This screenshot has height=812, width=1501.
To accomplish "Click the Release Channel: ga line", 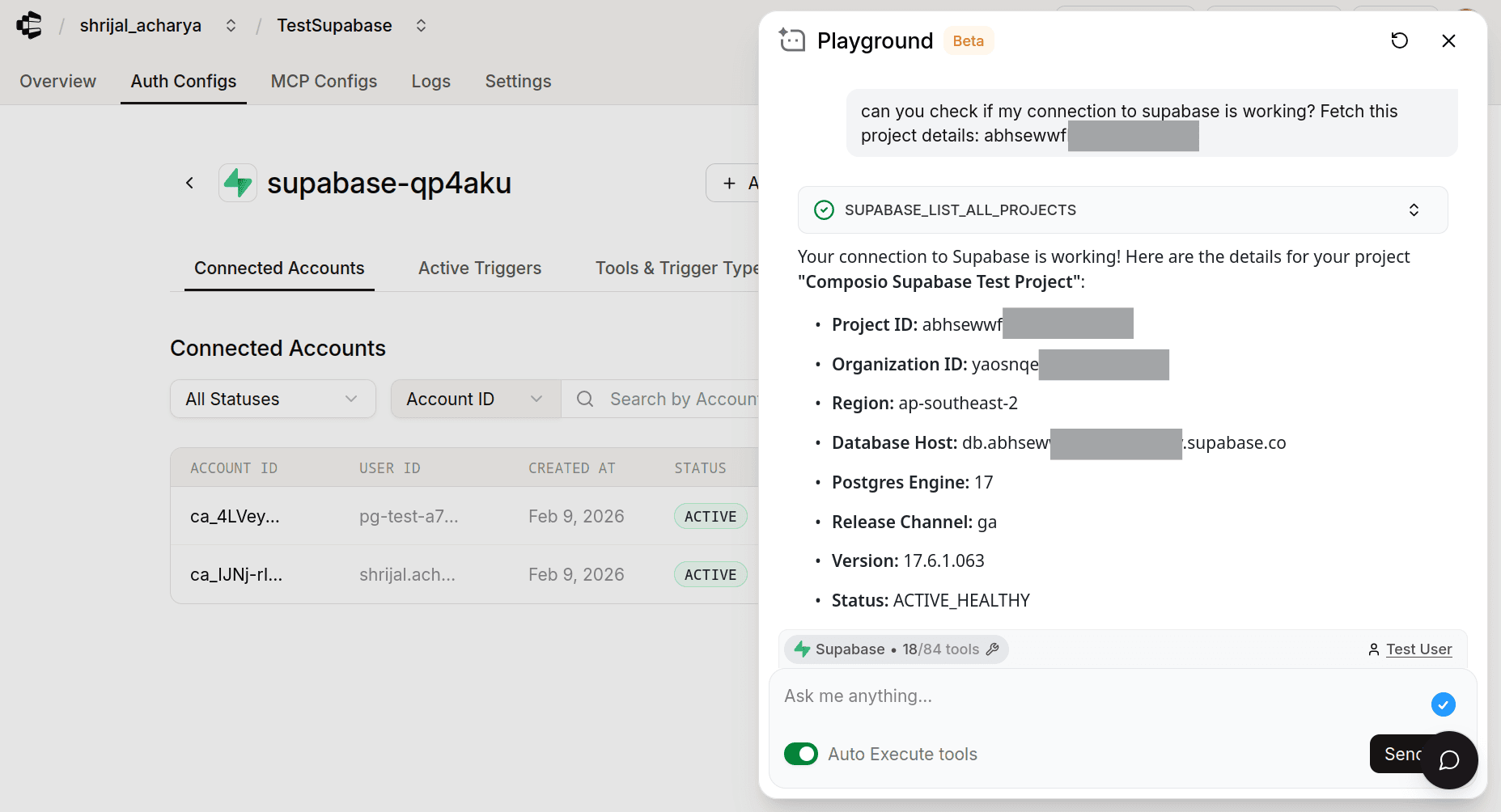I will (x=914, y=522).
